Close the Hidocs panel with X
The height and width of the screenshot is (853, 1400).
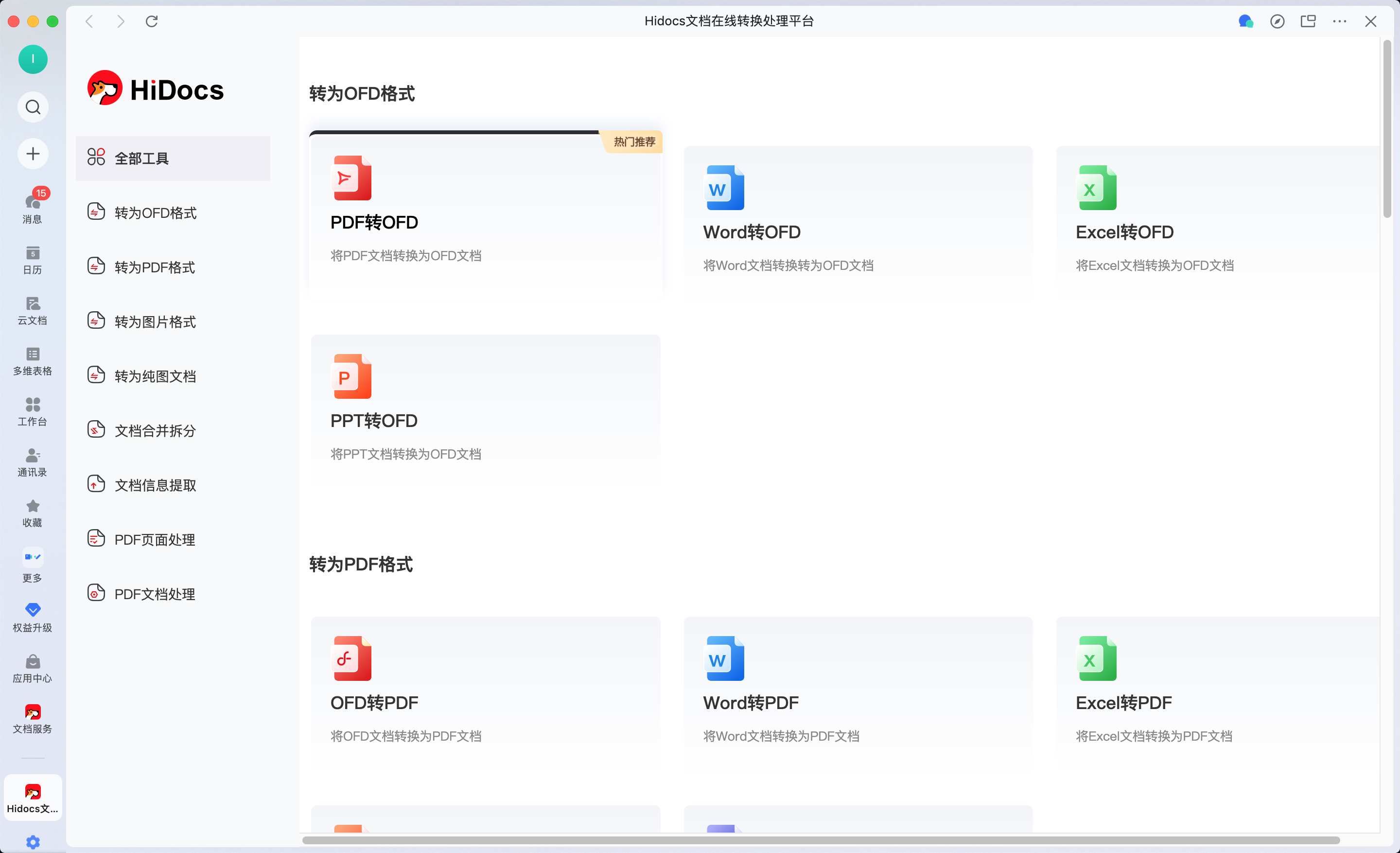pyautogui.click(x=1370, y=21)
